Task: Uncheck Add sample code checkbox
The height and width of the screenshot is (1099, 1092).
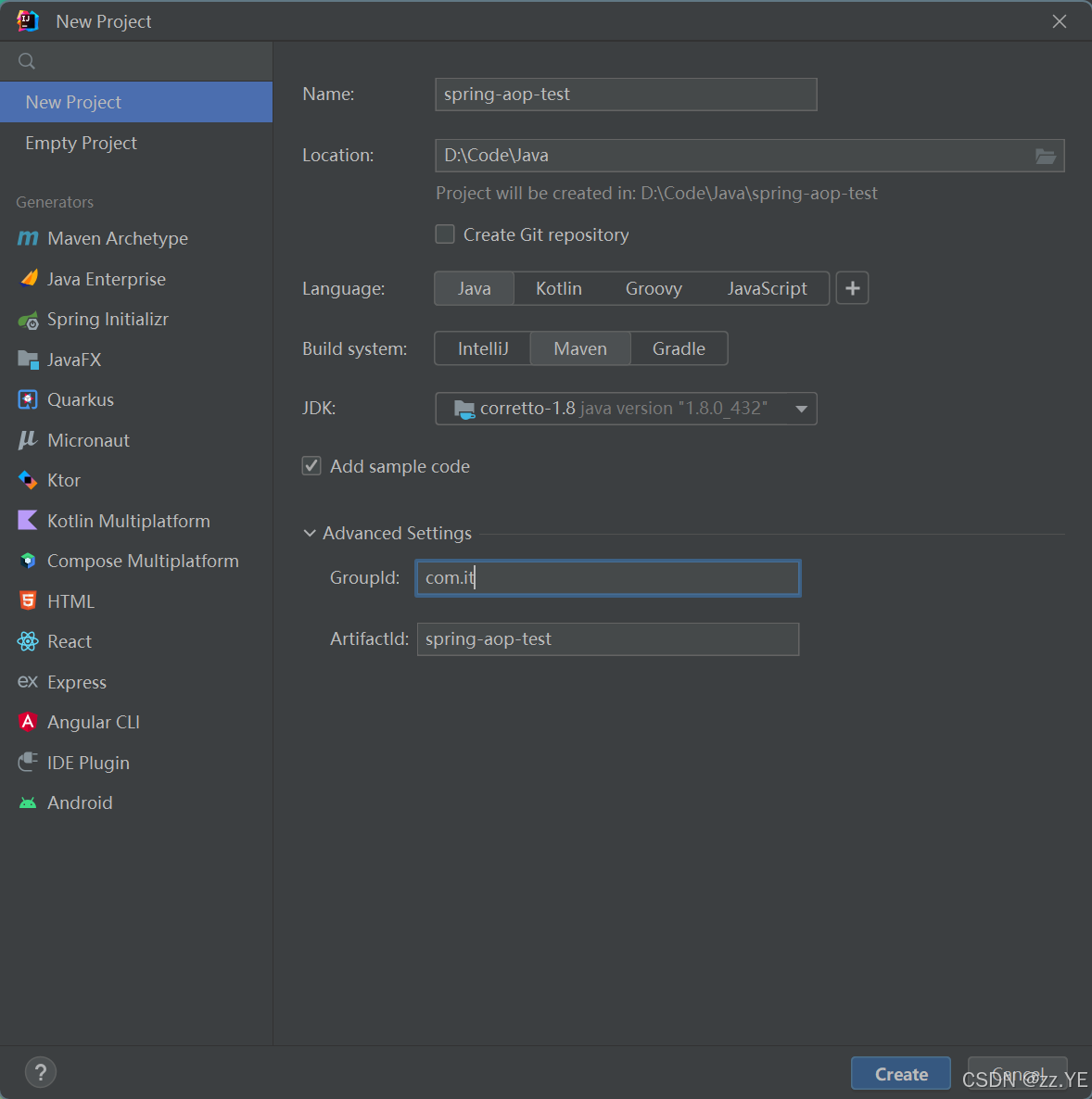Action: coord(311,466)
